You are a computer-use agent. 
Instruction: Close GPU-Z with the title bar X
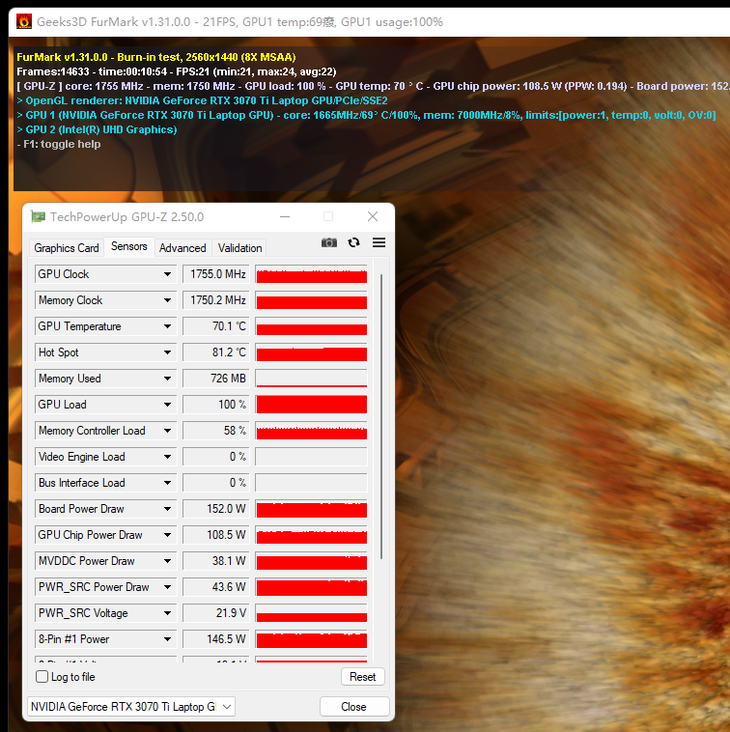point(372,217)
